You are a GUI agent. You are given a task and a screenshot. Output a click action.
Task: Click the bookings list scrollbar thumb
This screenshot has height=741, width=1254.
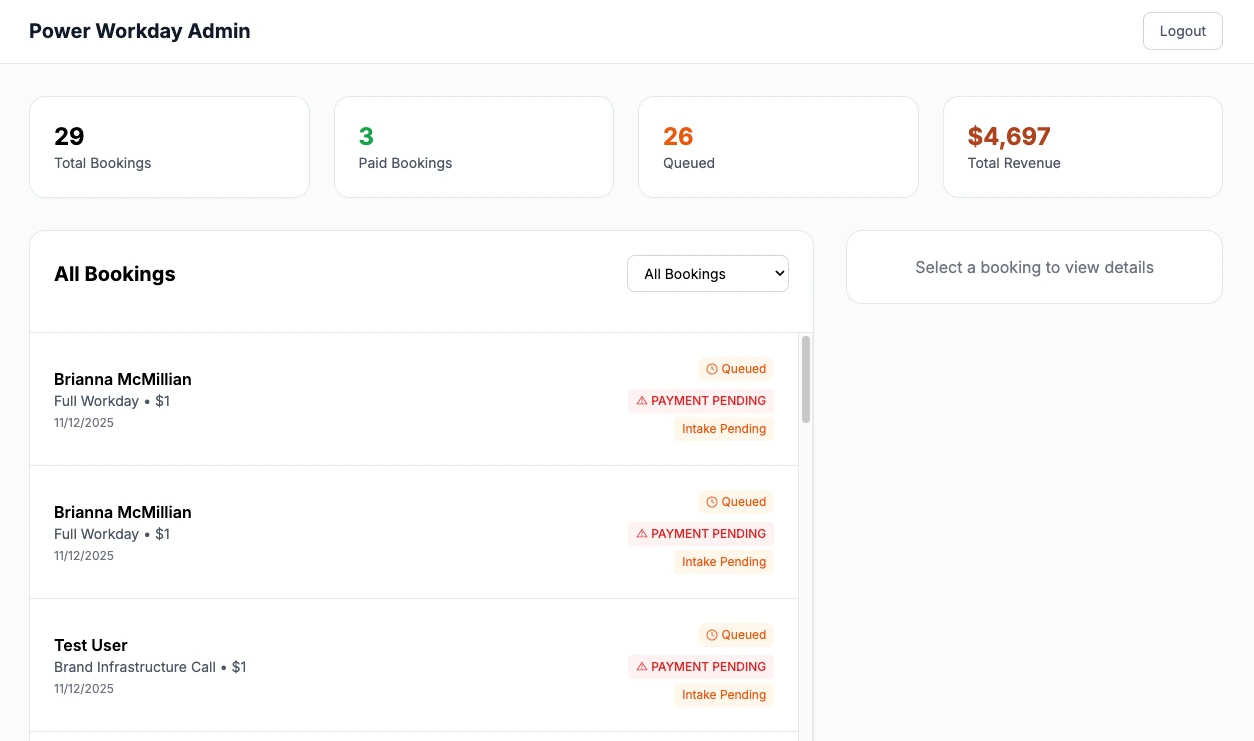[x=806, y=380]
